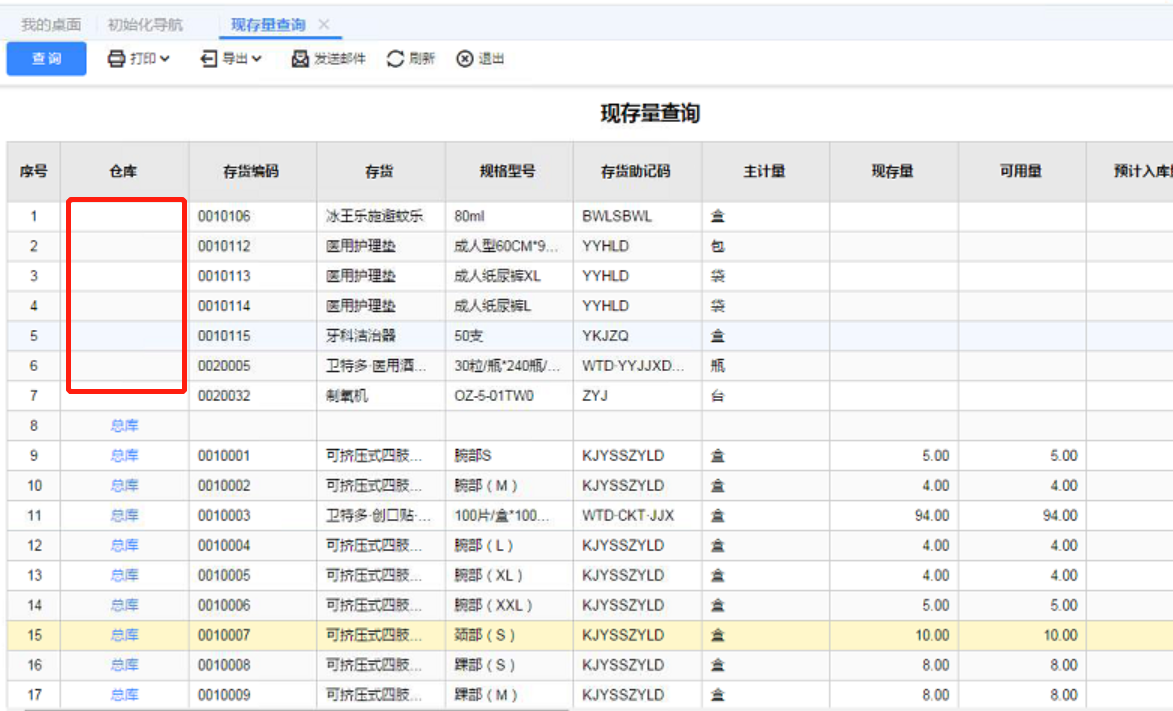Select inventory code 0020032
1173x711 pixels.
tap(224, 396)
